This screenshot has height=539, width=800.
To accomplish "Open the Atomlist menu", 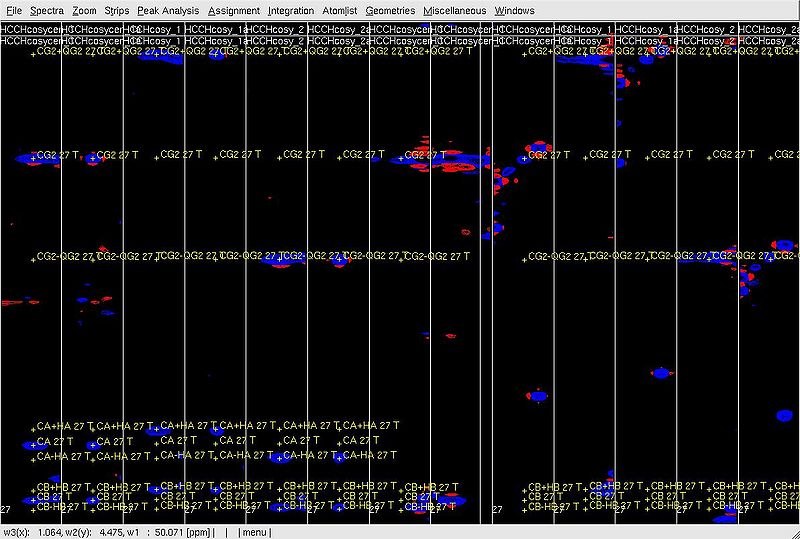I will click(x=340, y=10).
